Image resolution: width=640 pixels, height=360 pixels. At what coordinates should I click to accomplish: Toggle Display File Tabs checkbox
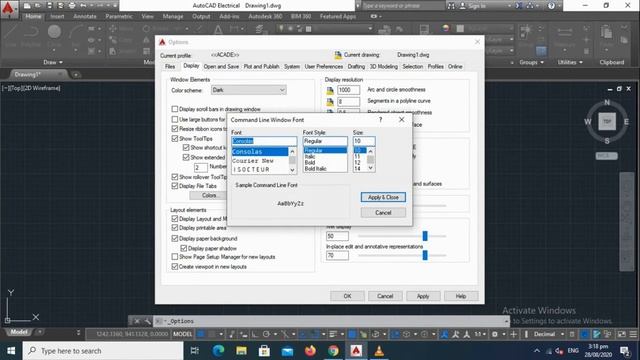(175, 186)
